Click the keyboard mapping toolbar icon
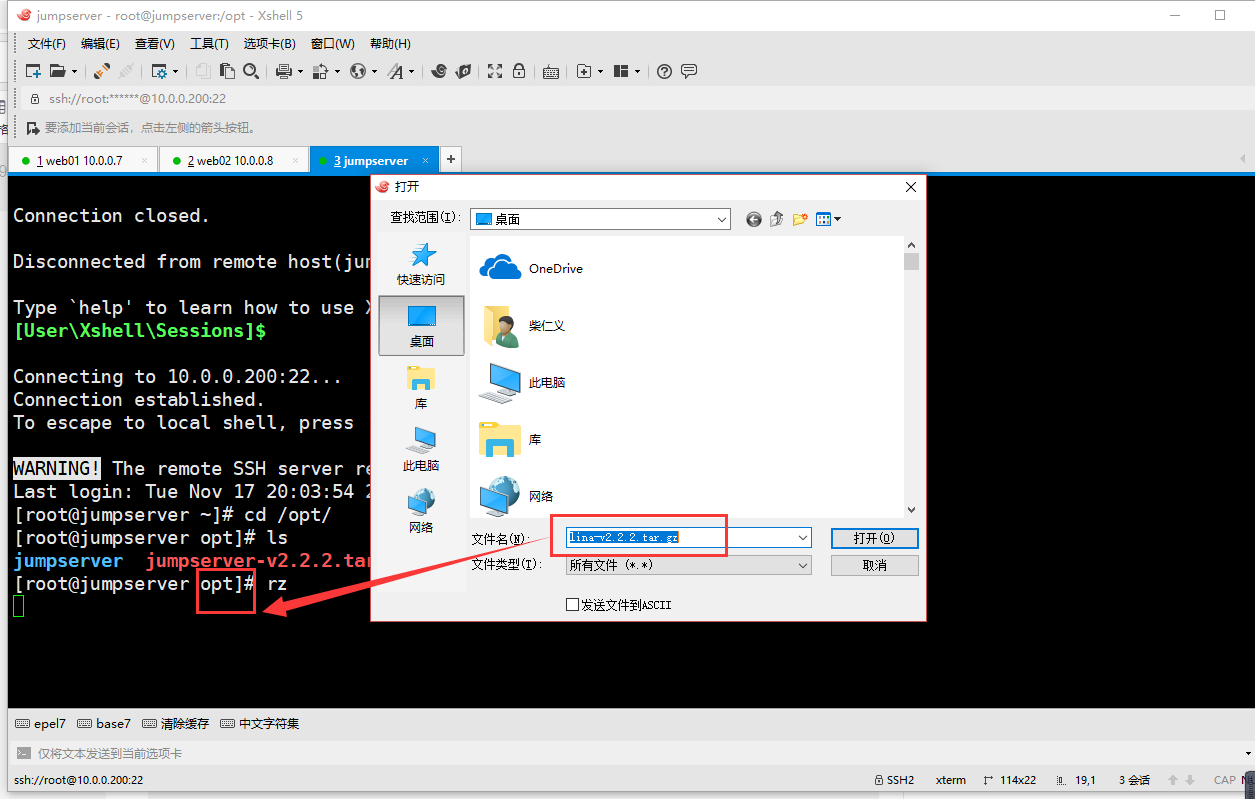The width and height of the screenshot is (1255, 799). (x=551, y=71)
